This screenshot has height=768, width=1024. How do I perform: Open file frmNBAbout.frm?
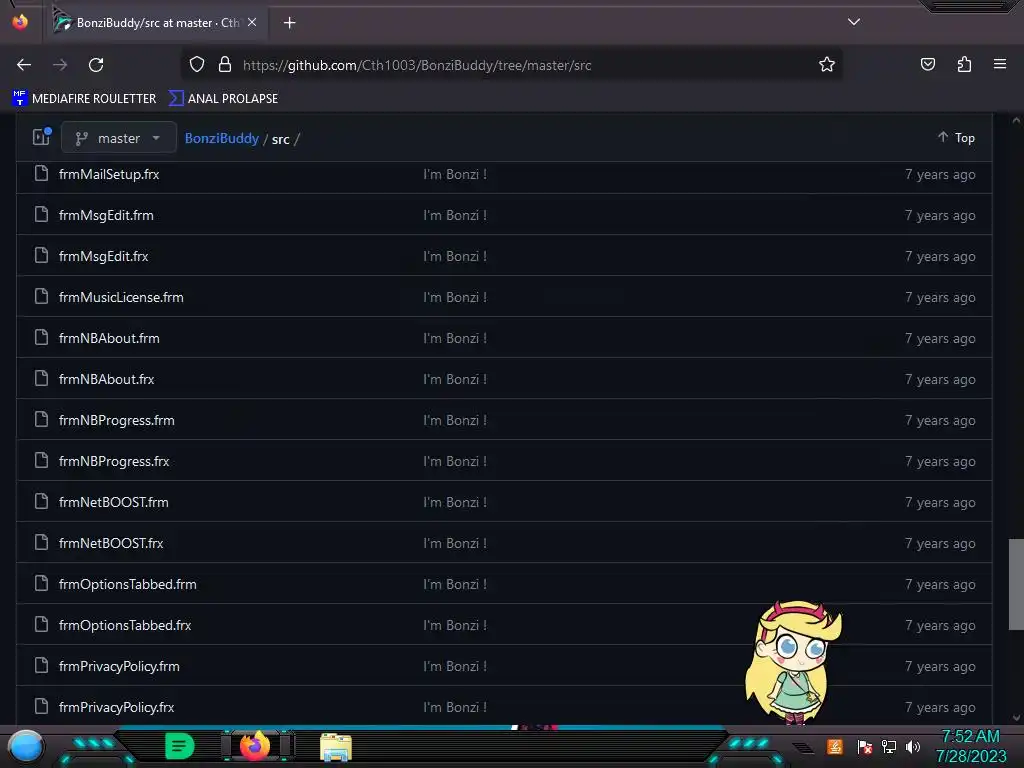click(109, 338)
